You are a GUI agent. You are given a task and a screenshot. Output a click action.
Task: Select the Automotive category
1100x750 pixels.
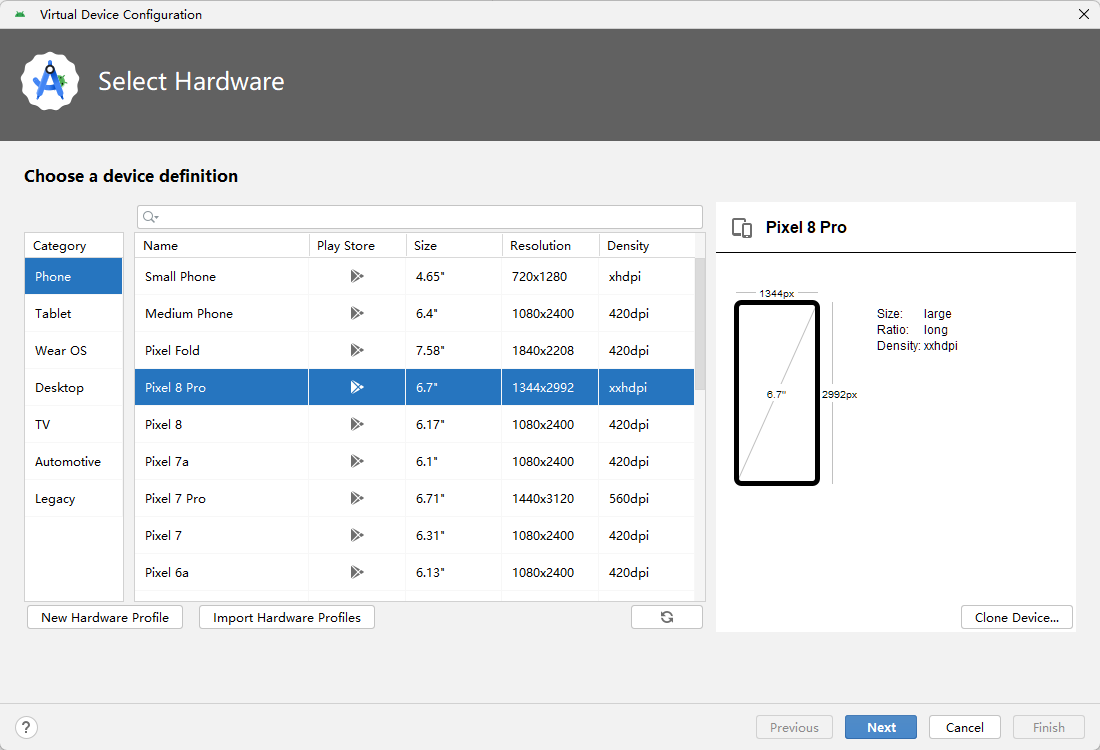pos(74,462)
